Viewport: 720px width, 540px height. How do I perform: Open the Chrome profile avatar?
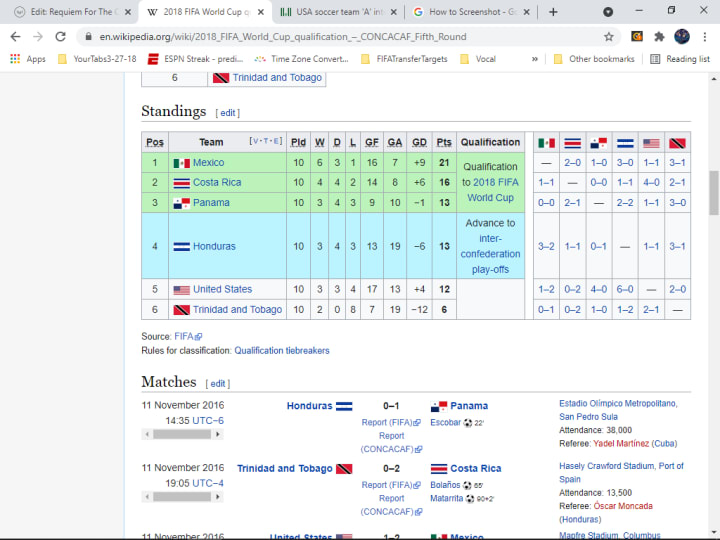(x=682, y=37)
